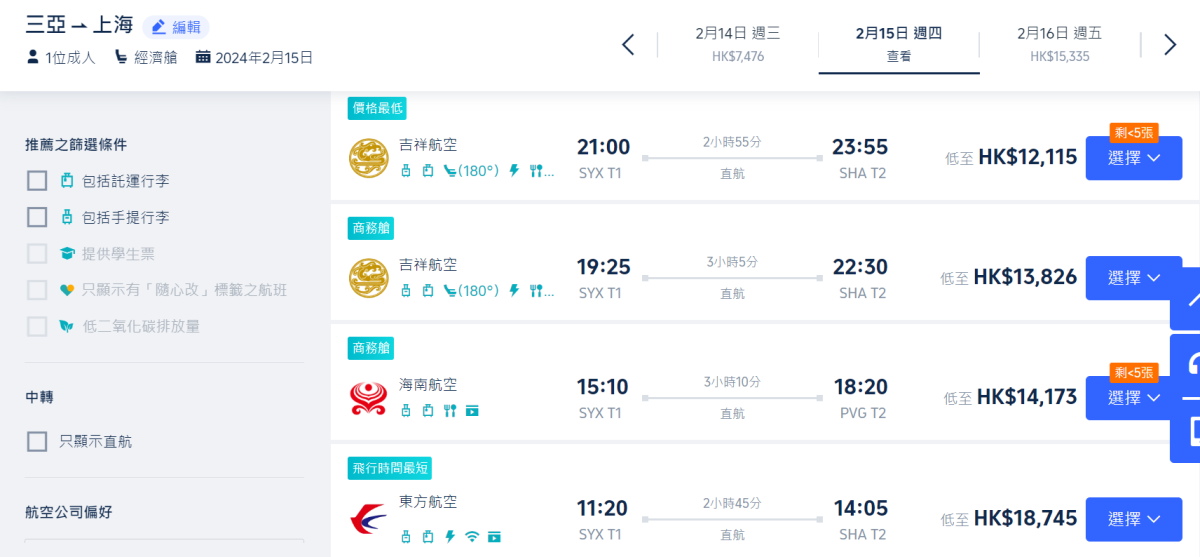Switch to 2月14日 週三 date tab
This screenshot has width=1200, height=557.
(738, 45)
